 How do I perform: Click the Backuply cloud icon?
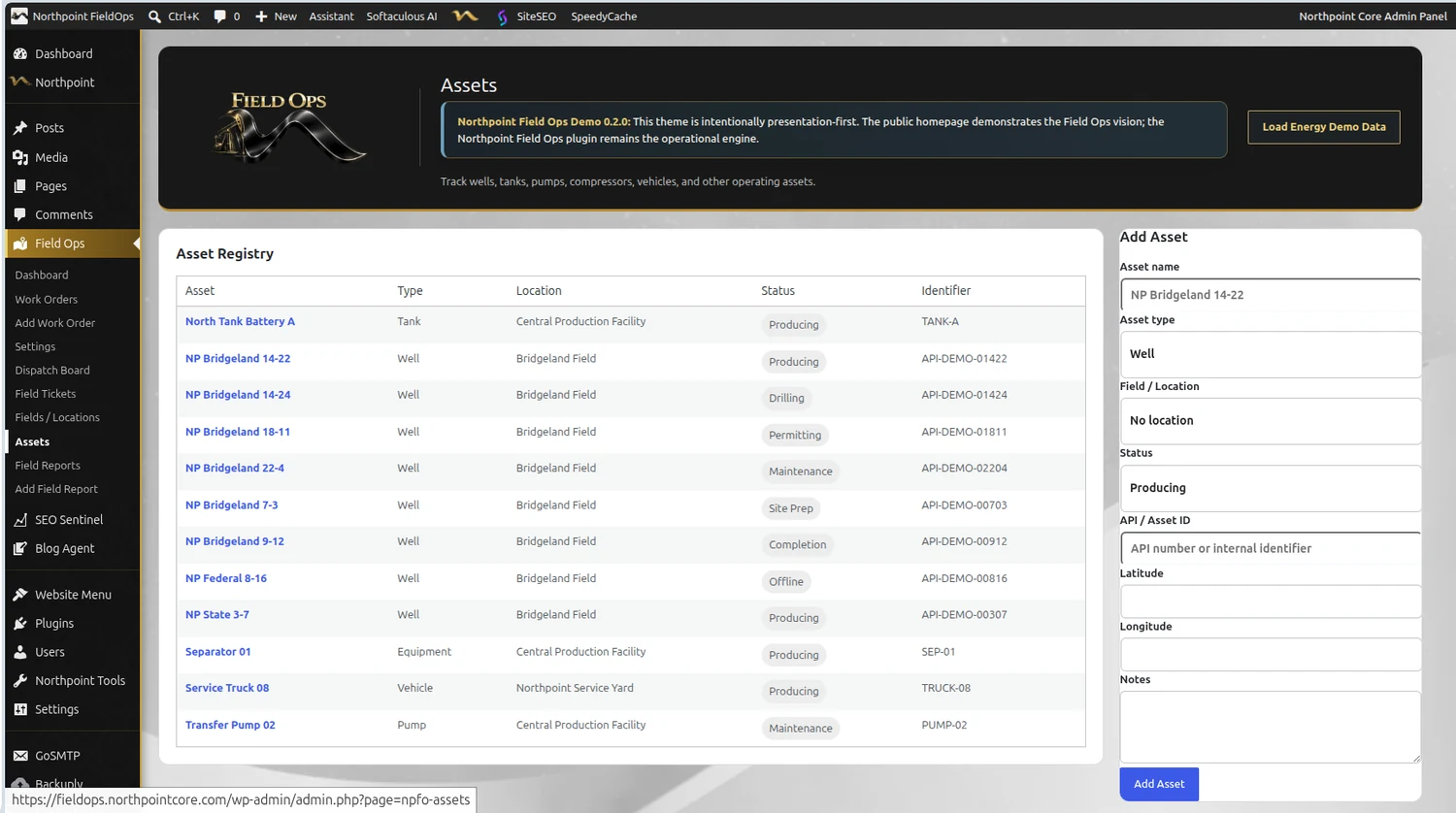[x=20, y=782]
